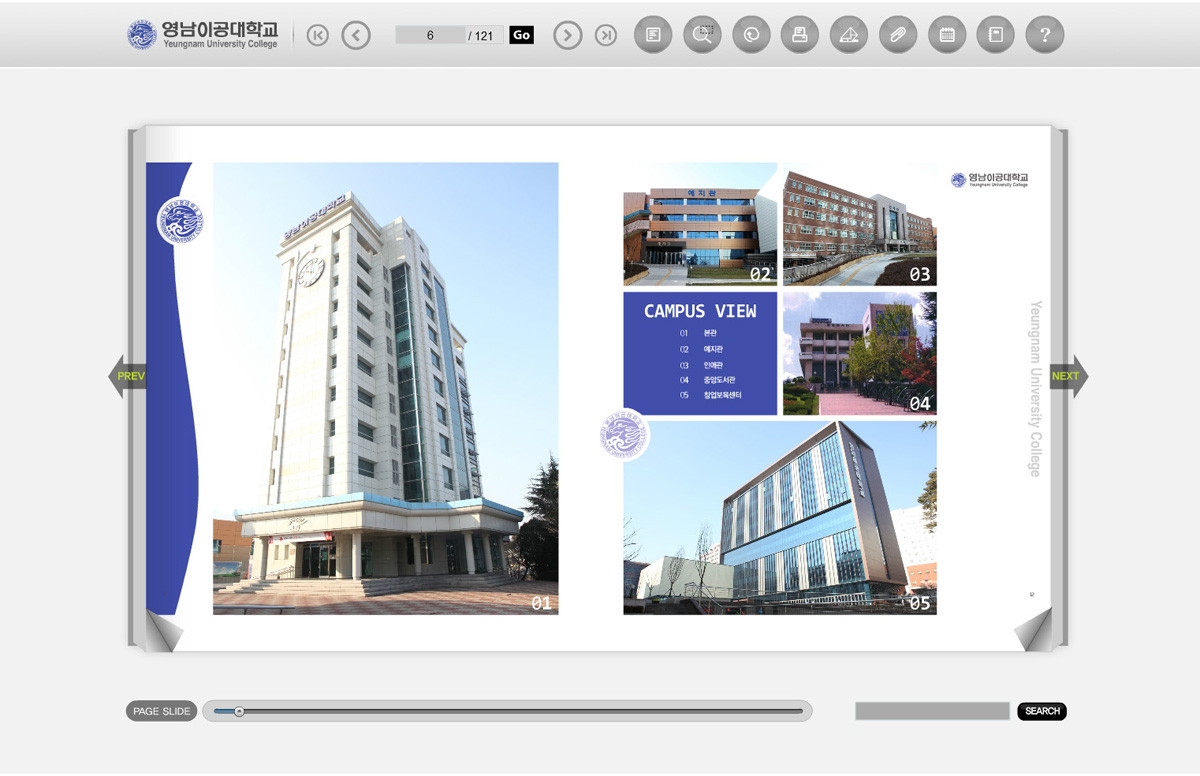Viewport: 1200px width, 776px height.
Task: Open the calendar icon in toolbar
Action: pos(947,36)
